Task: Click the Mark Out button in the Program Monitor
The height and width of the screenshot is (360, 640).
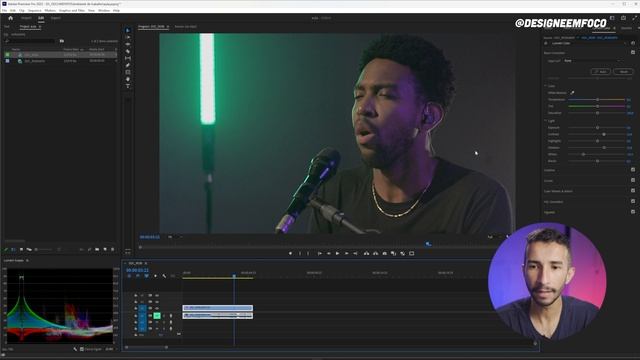Action: (309, 253)
